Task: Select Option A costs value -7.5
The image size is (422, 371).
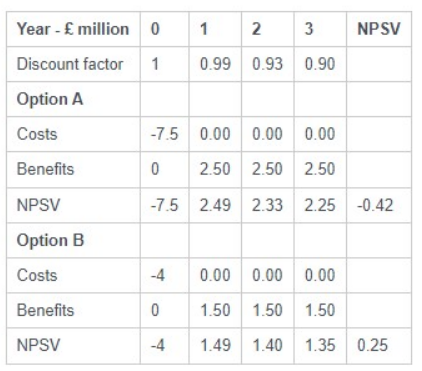Action: click(165, 134)
